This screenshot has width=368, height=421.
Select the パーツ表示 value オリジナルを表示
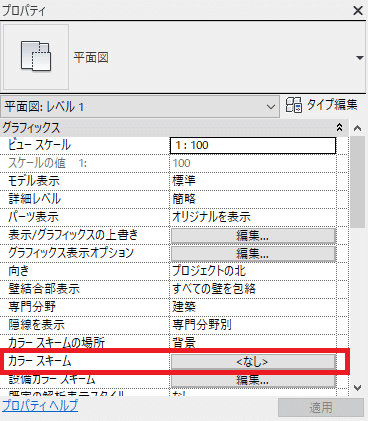tap(211, 217)
